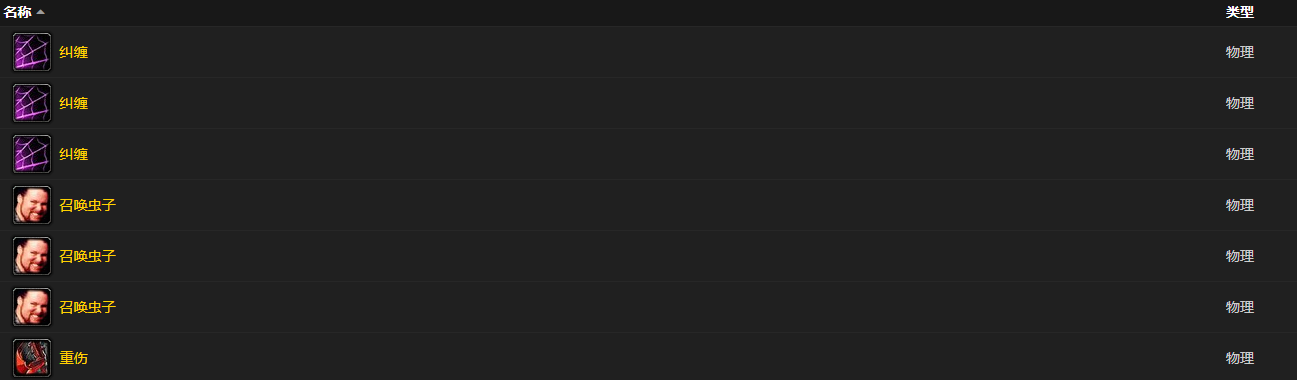Click the 重伤 ability icon
This screenshot has height=380, width=1297.
[x=32, y=358]
